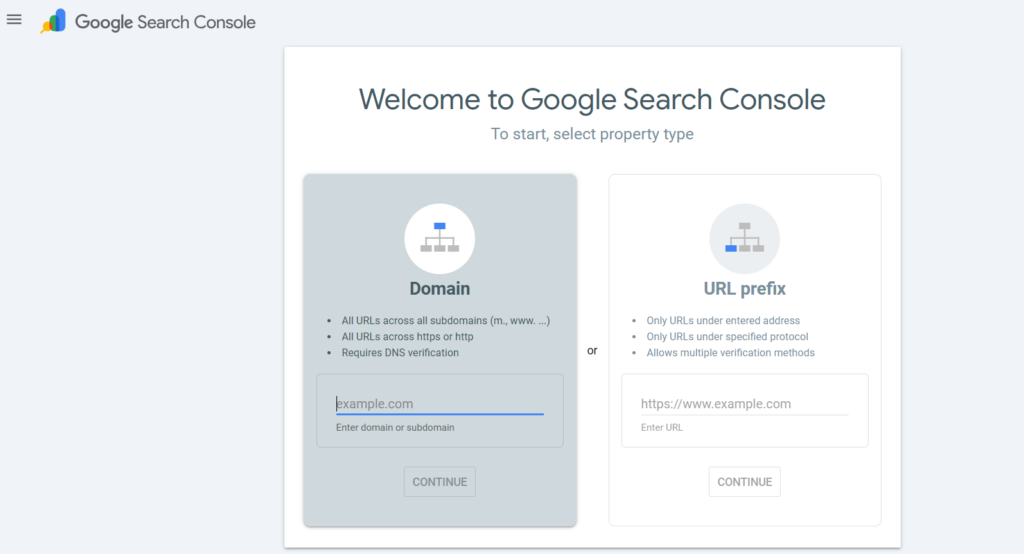The width and height of the screenshot is (1024, 554).
Task: Select the URL prefix property type heading
Action: point(744,289)
